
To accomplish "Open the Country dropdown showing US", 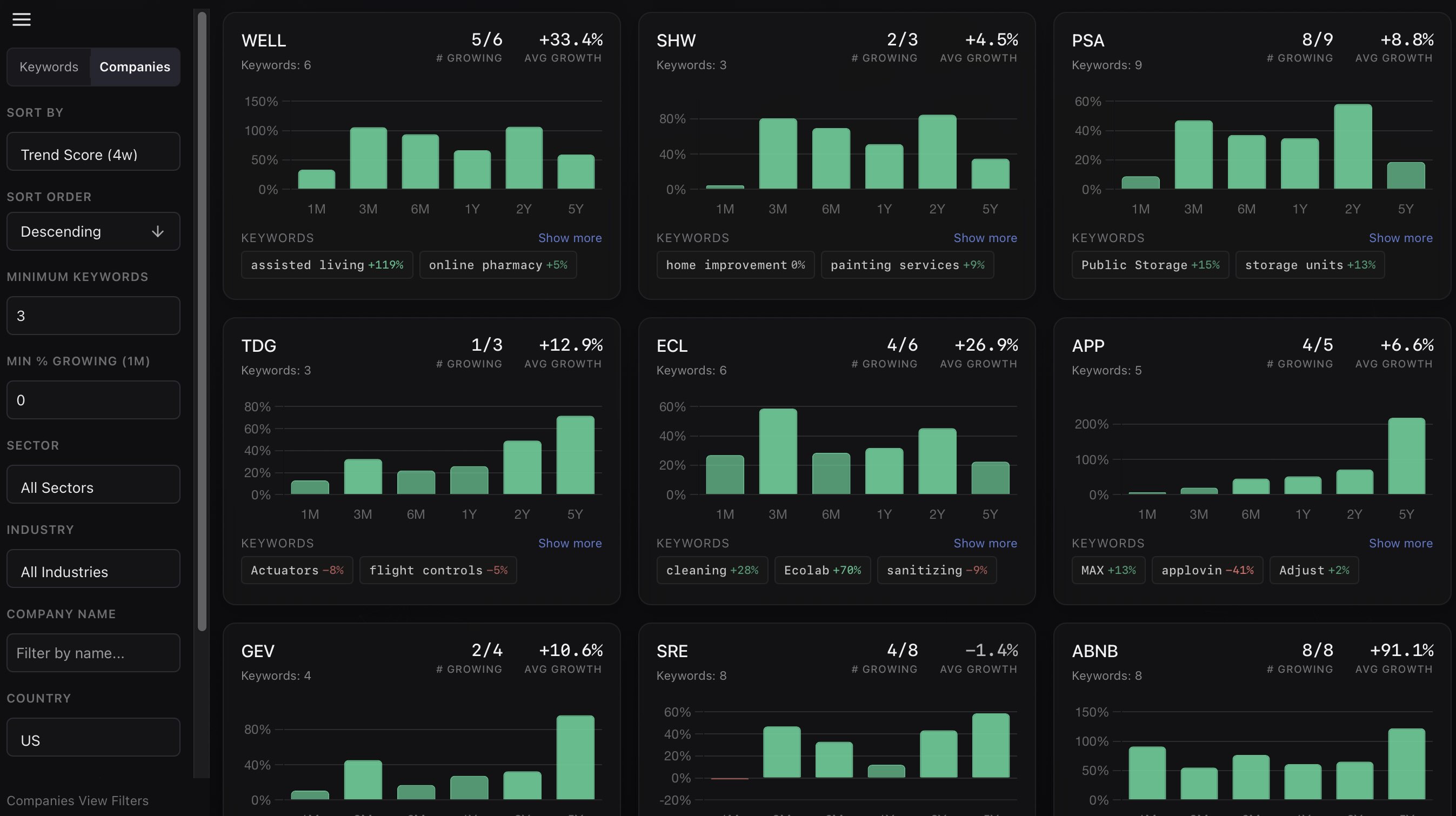I will (93, 737).
